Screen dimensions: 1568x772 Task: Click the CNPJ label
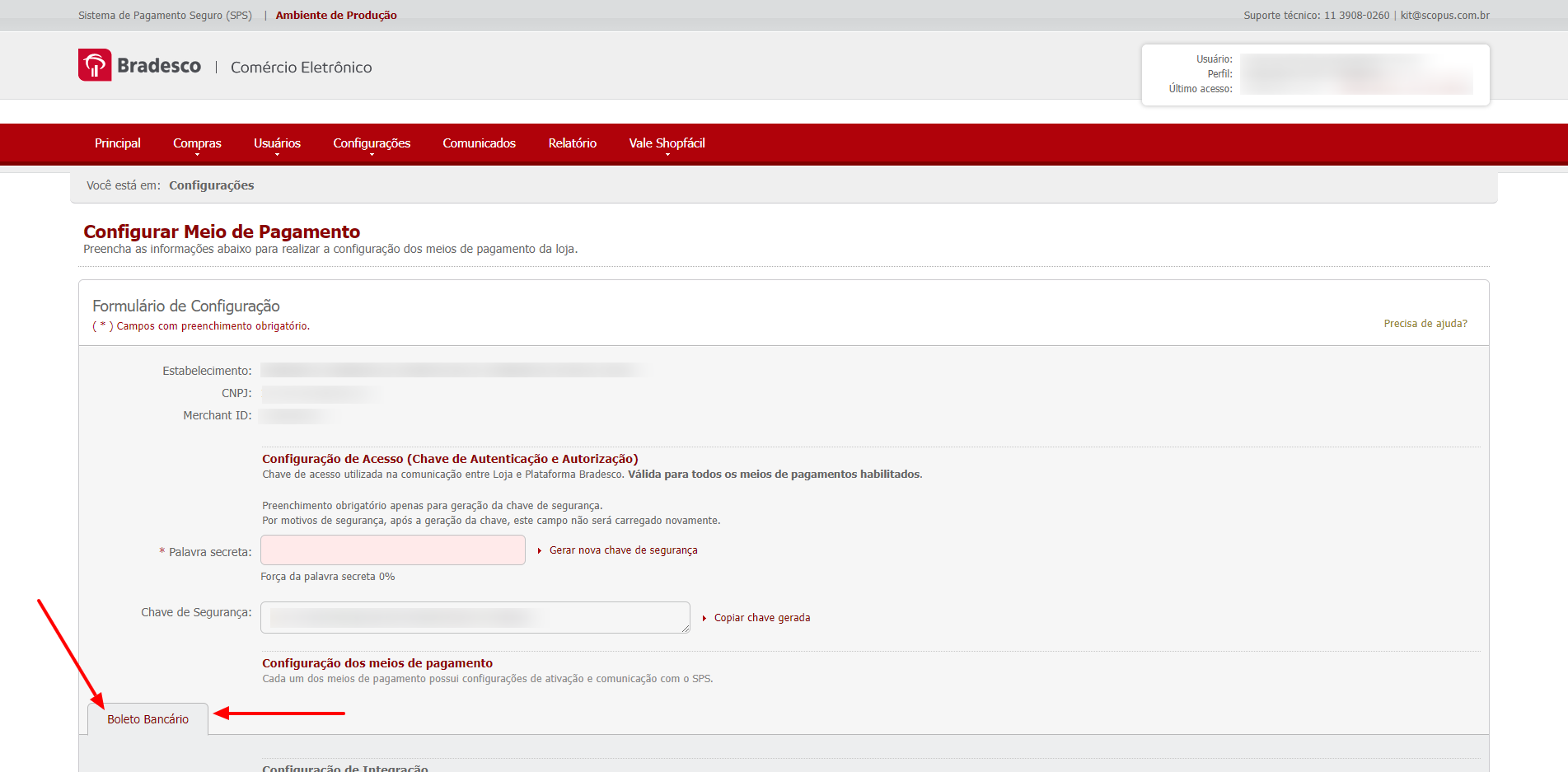tap(236, 393)
